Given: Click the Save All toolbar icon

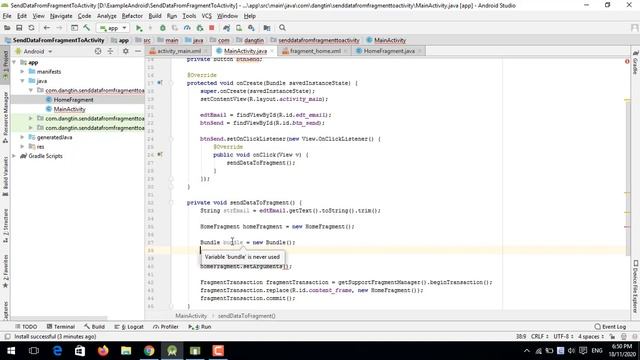Looking at the screenshot, I should pos(19,28).
